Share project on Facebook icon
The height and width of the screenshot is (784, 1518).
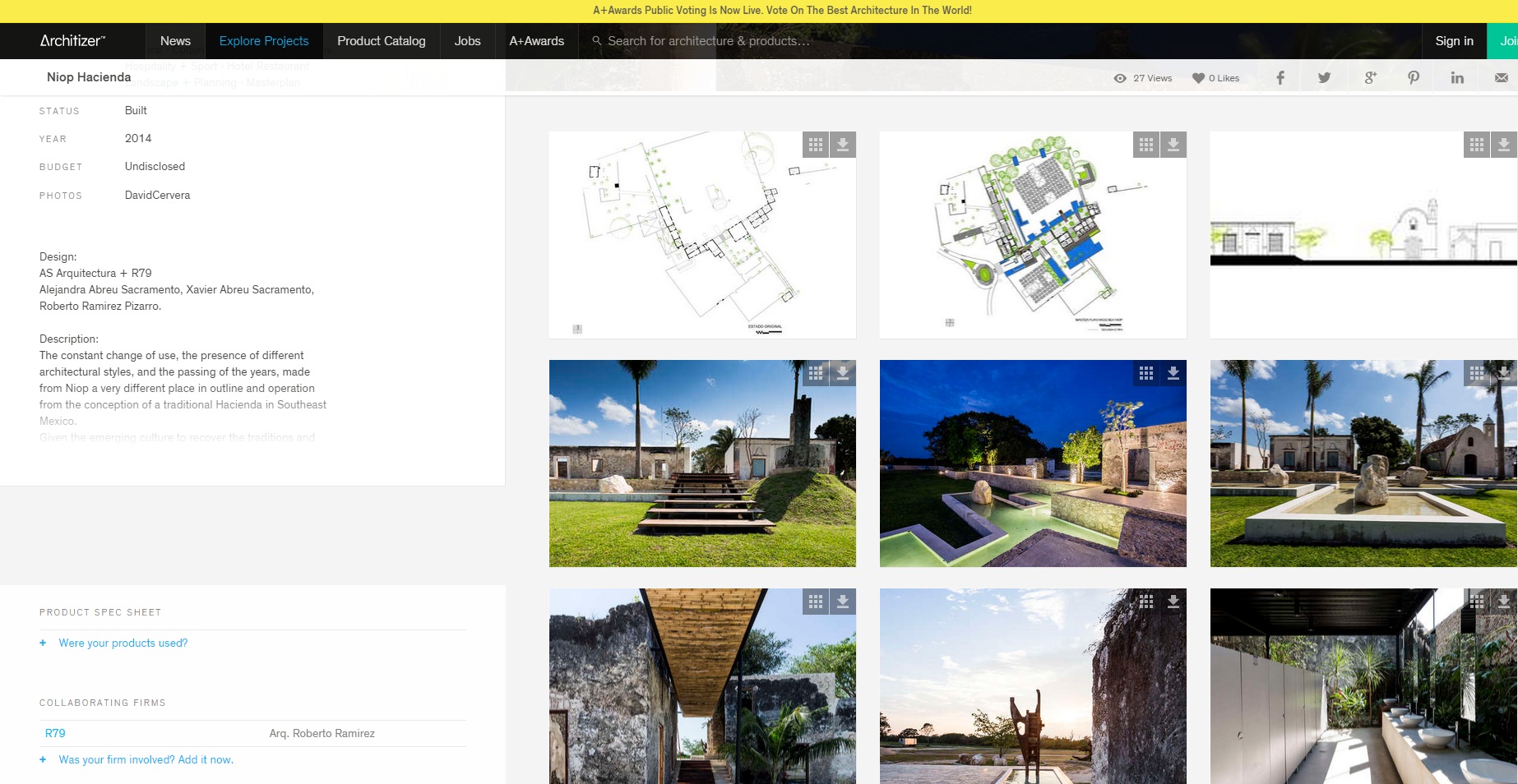click(x=1280, y=78)
